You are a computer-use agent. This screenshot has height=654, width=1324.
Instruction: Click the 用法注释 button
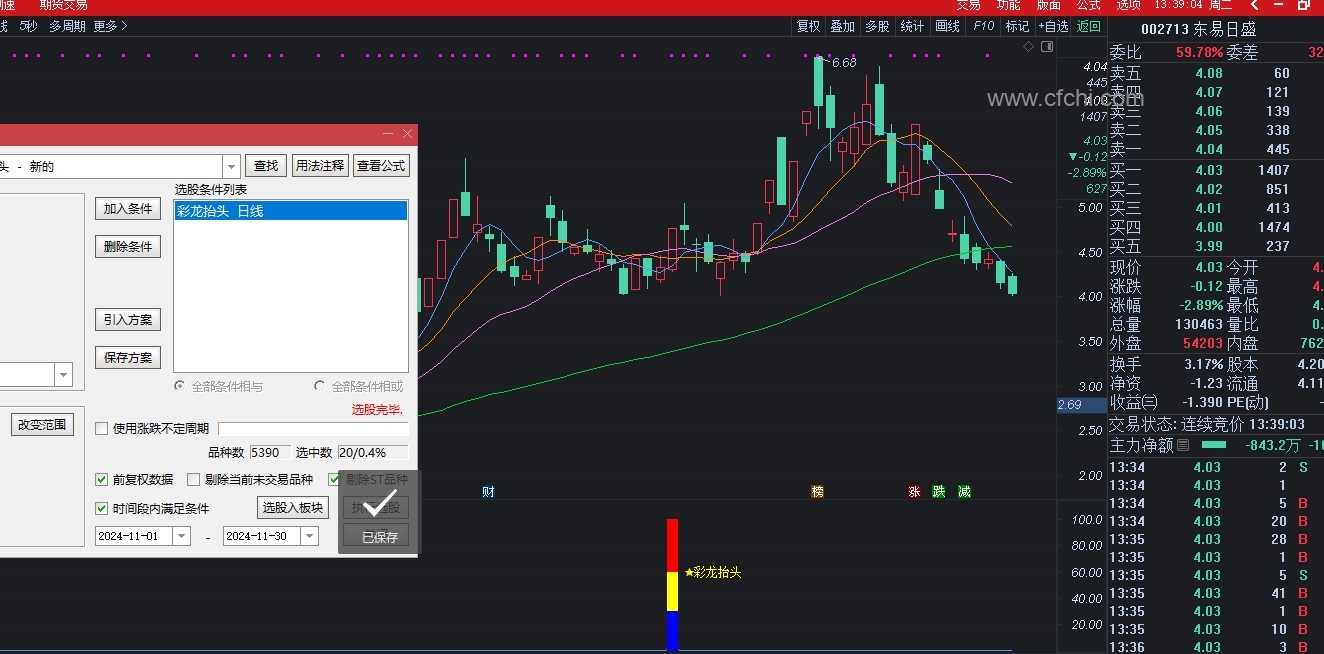[320, 166]
